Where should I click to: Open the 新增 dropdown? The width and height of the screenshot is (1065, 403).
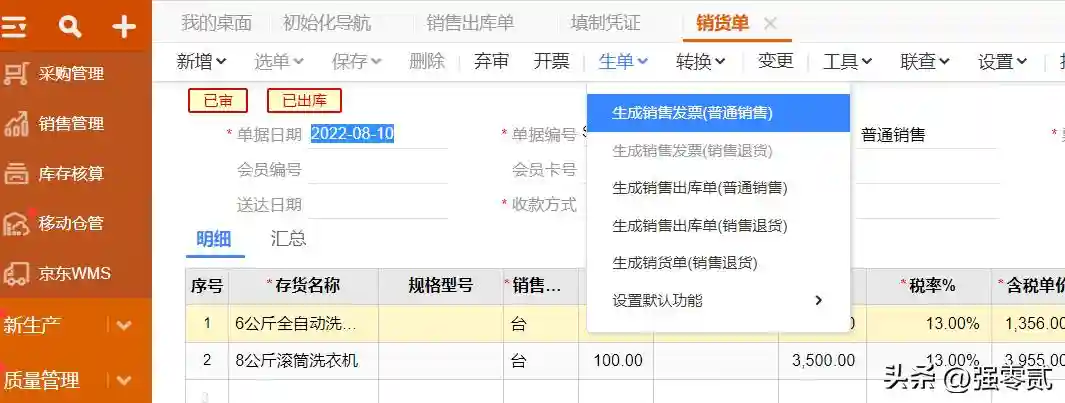(x=201, y=62)
